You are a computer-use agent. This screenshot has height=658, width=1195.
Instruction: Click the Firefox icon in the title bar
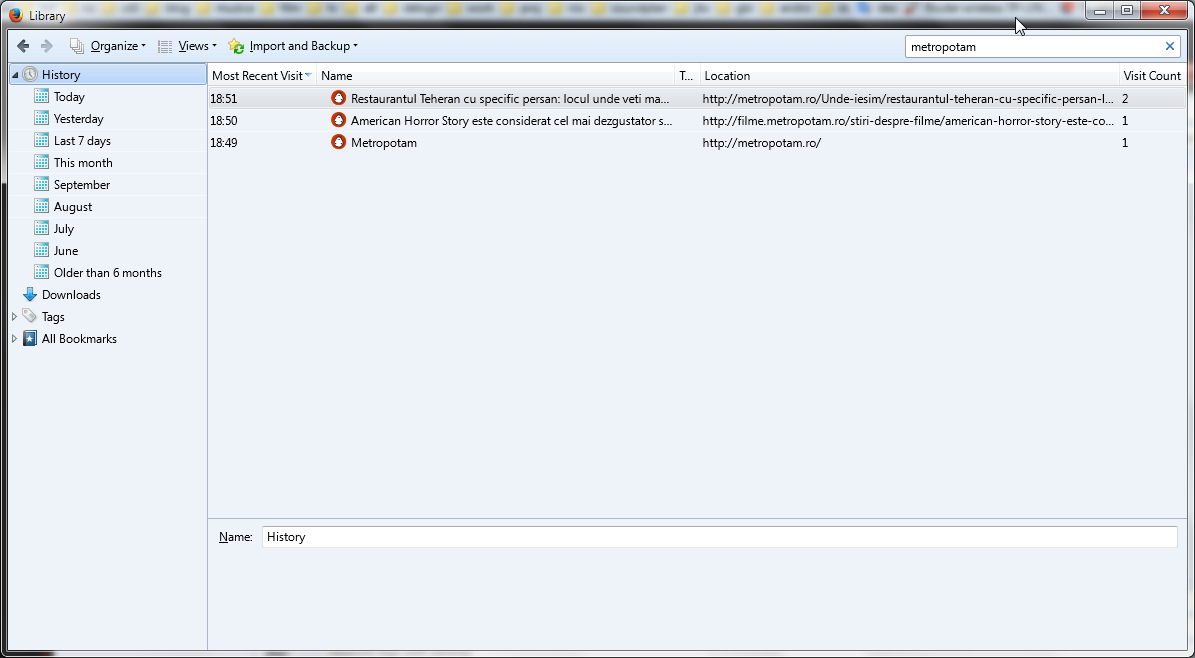(x=15, y=14)
